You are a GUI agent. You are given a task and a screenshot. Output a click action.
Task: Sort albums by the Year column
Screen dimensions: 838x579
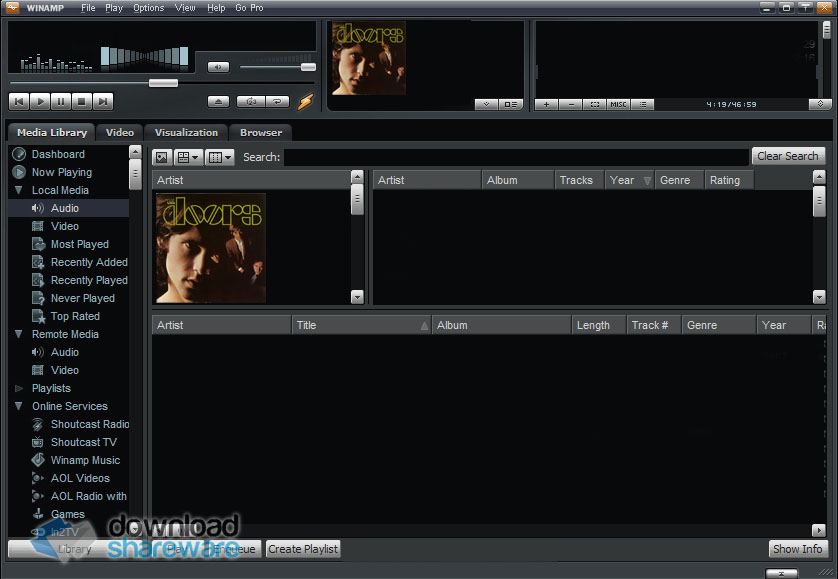point(629,180)
